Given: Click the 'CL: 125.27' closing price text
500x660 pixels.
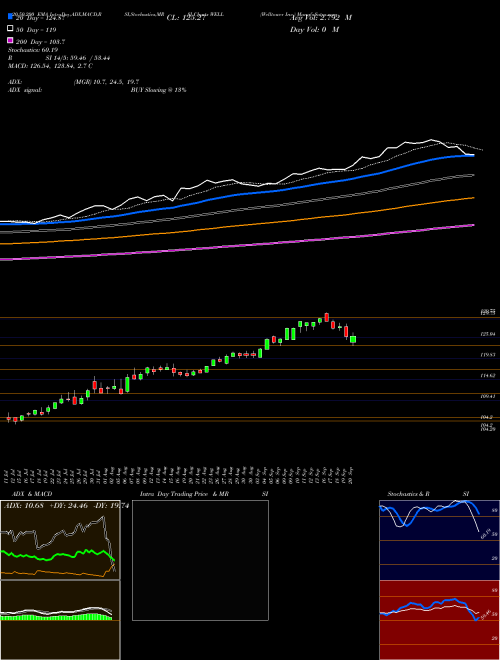Looking at the screenshot, I should [186, 18].
